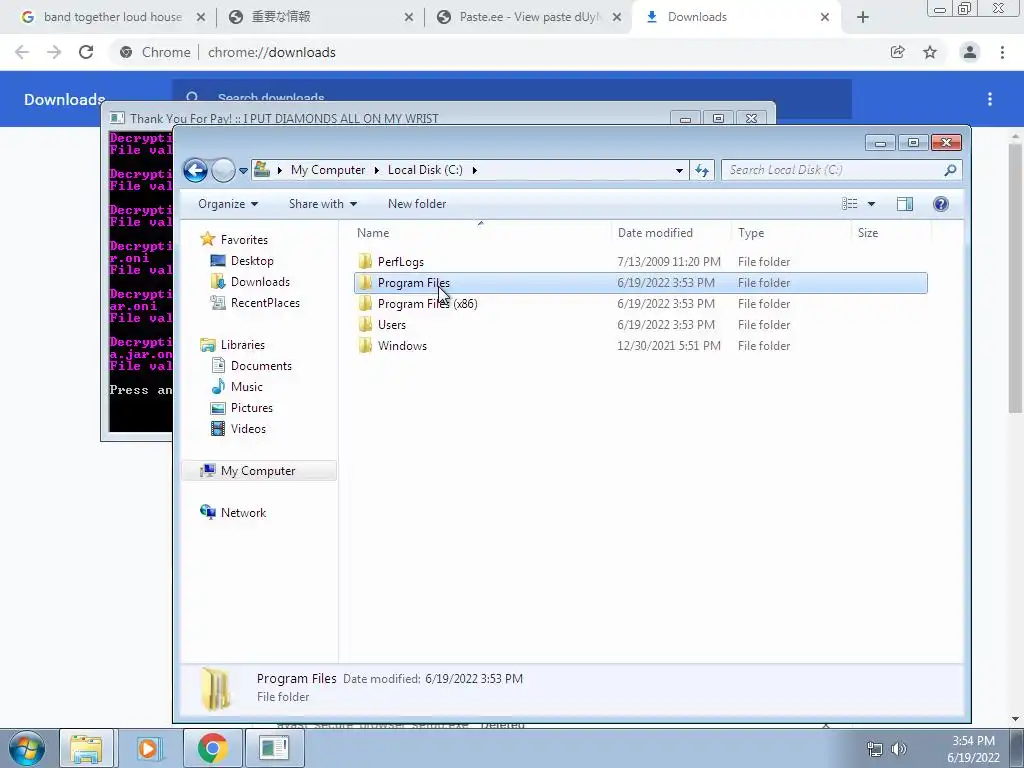Sort by Name column header

(481, 232)
